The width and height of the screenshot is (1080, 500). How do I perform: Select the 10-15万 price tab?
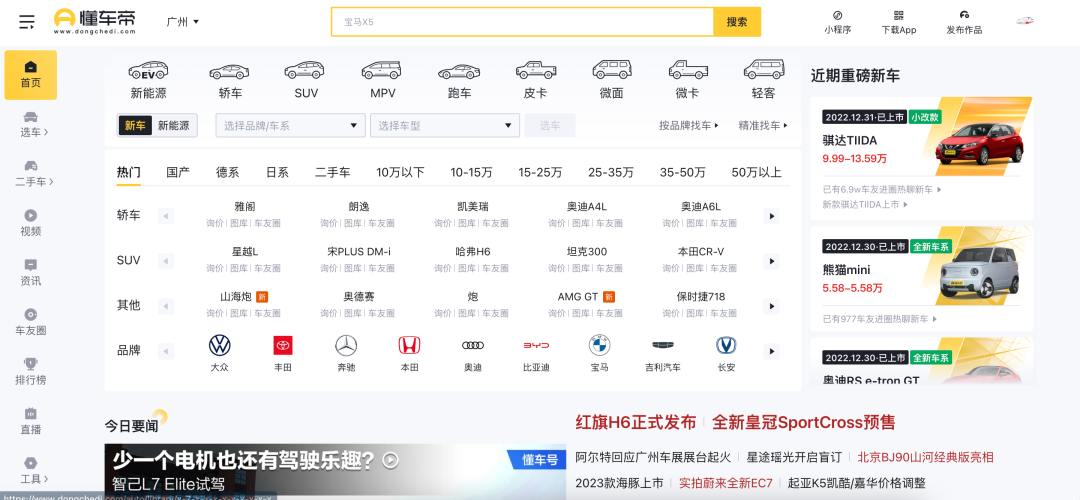[471, 172]
